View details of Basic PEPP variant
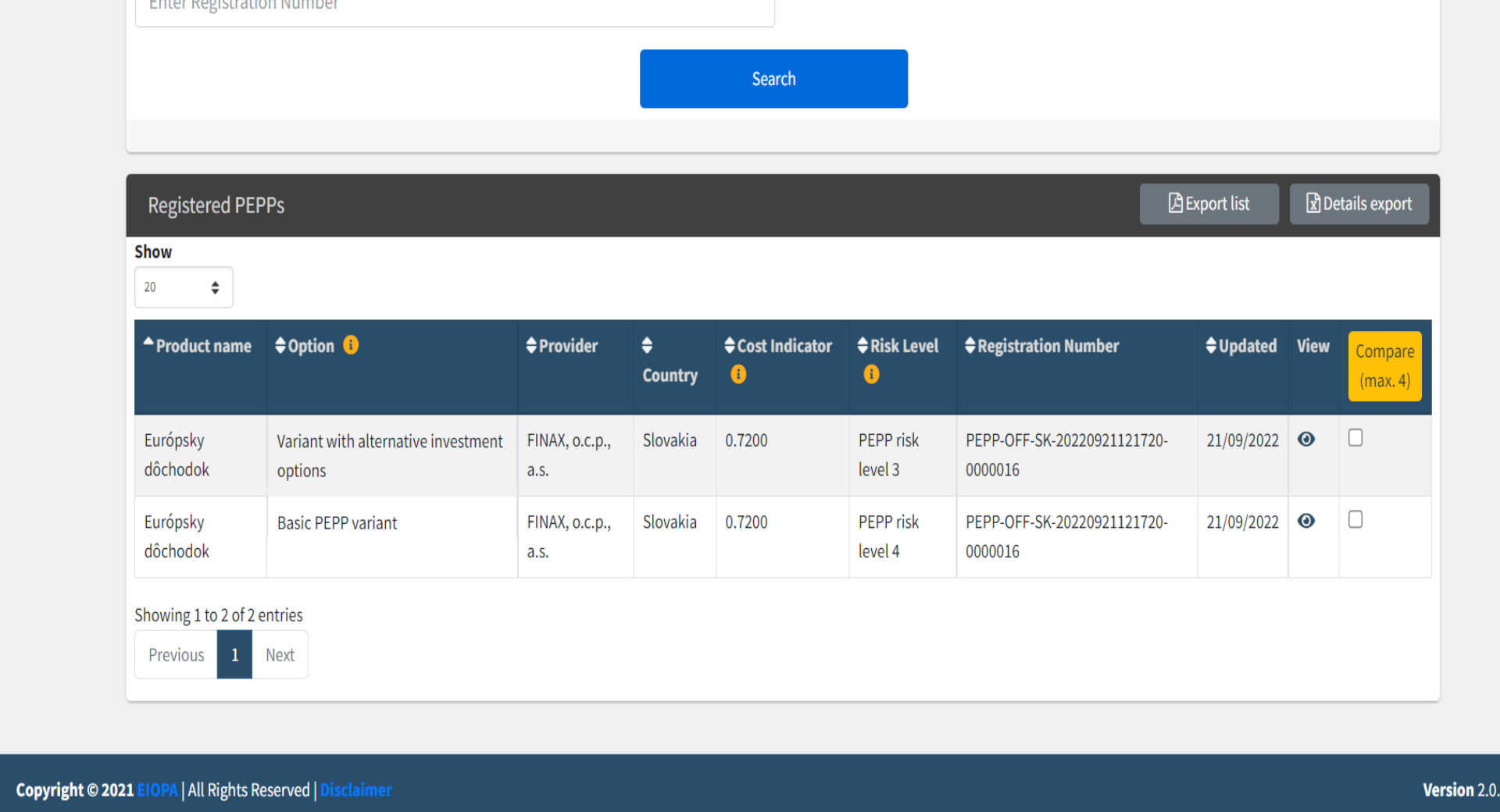This screenshot has height=812, width=1500. click(x=1305, y=521)
